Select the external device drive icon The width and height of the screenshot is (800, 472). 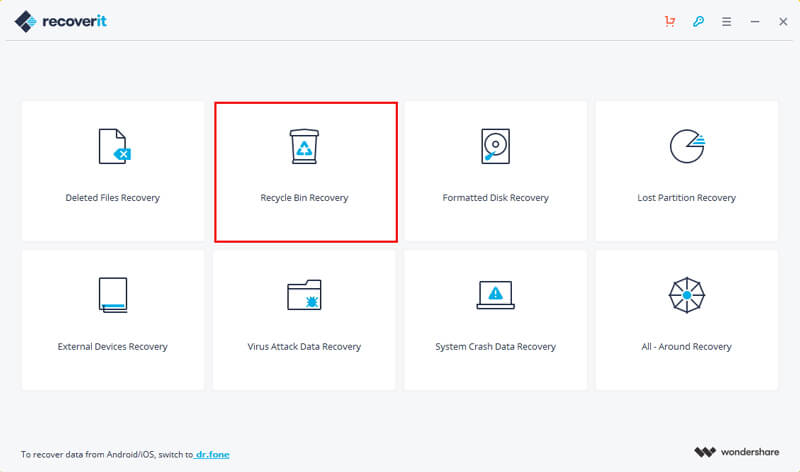pos(113,295)
